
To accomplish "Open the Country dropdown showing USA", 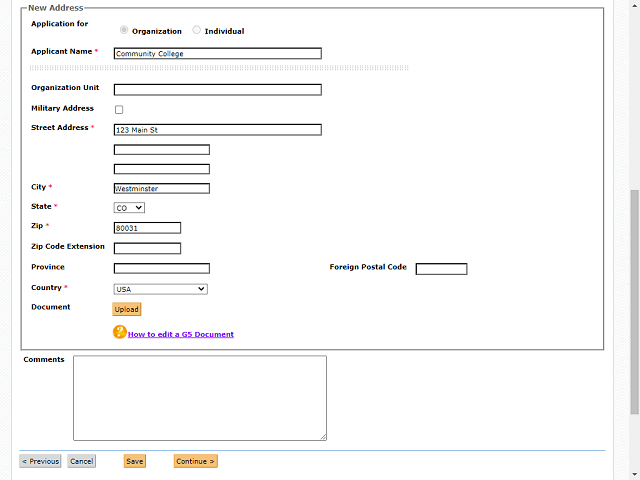I will point(160,289).
